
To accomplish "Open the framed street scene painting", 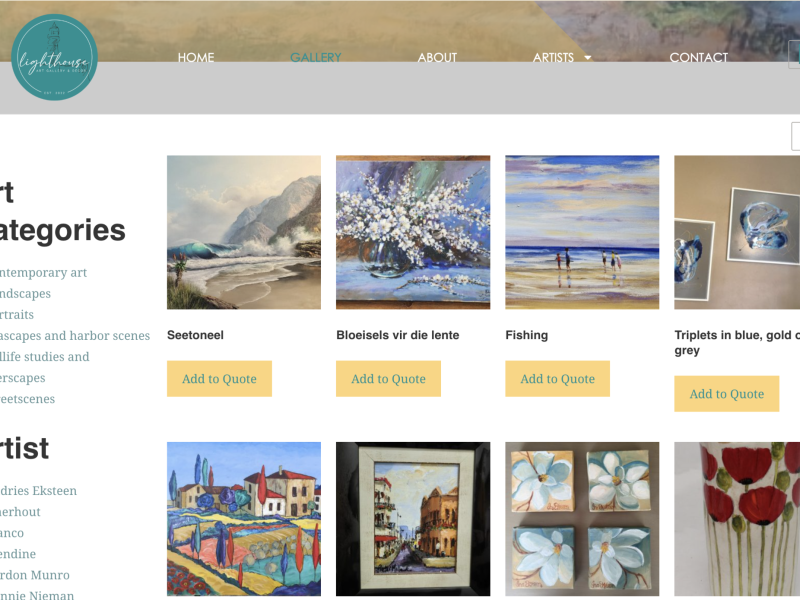I will pyautogui.click(x=413, y=519).
